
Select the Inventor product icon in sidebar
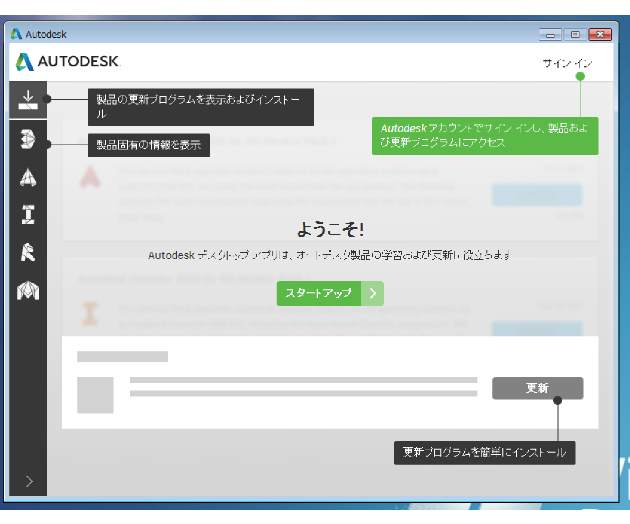point(28,214)
